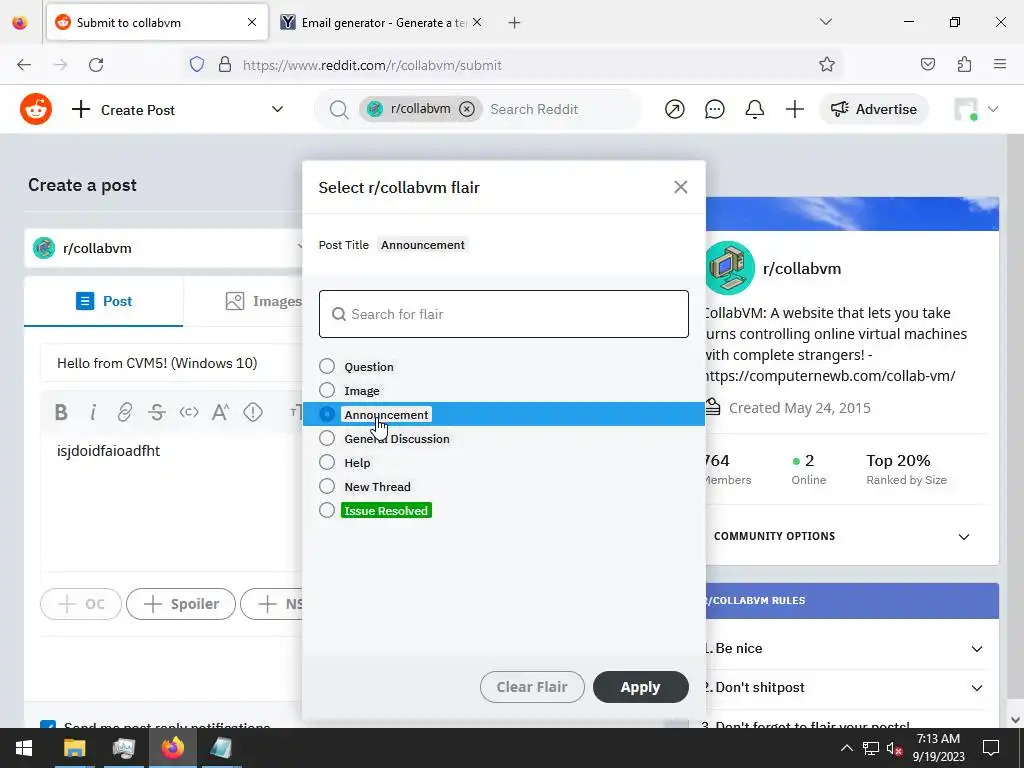Screen dimensions: 1024x768
Task: Bookmark this page with the star icon
Action: click(x=827, y=65)
